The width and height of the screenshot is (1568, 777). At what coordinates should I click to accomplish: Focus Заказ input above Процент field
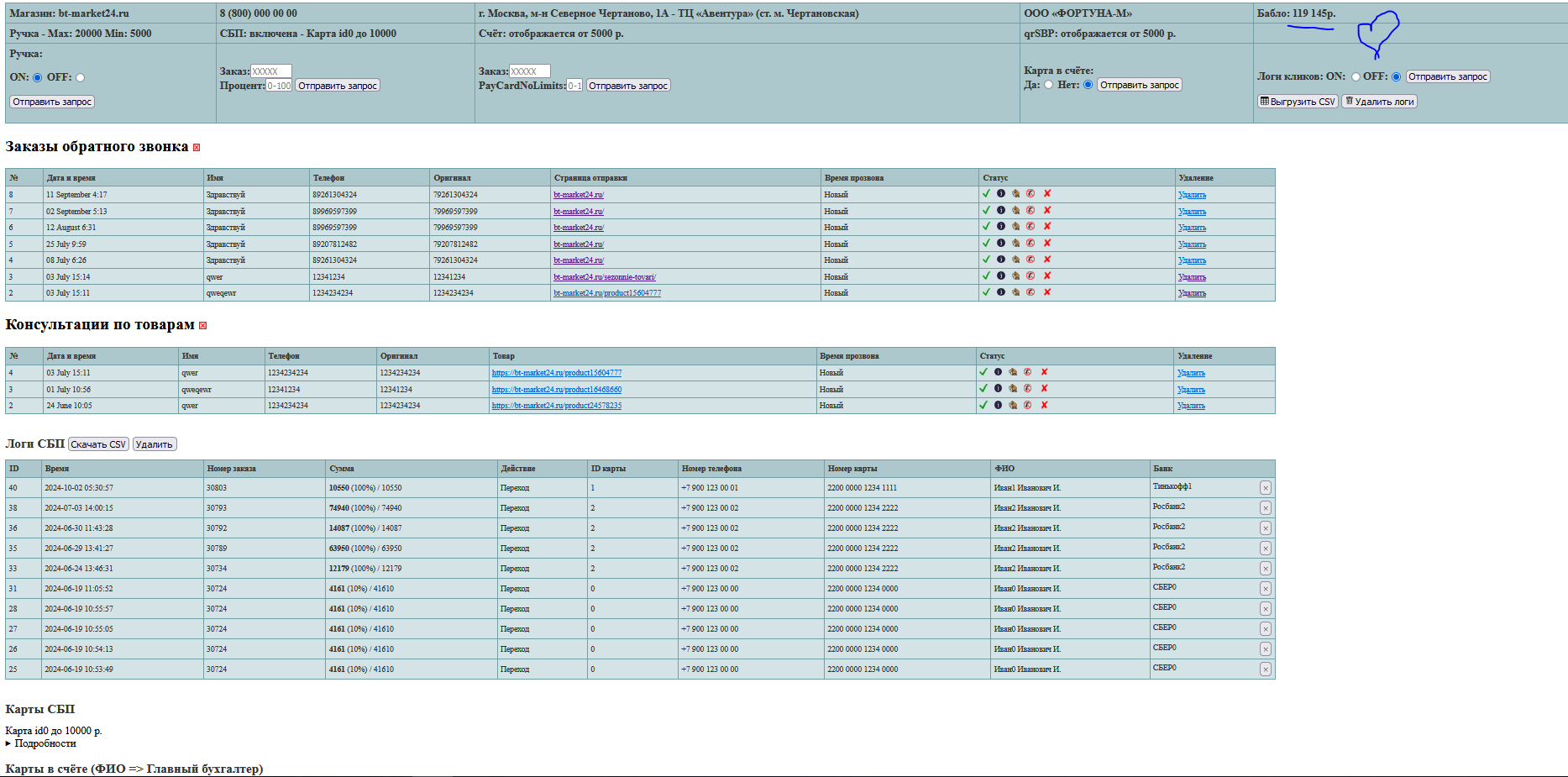(x=271, y=71)
